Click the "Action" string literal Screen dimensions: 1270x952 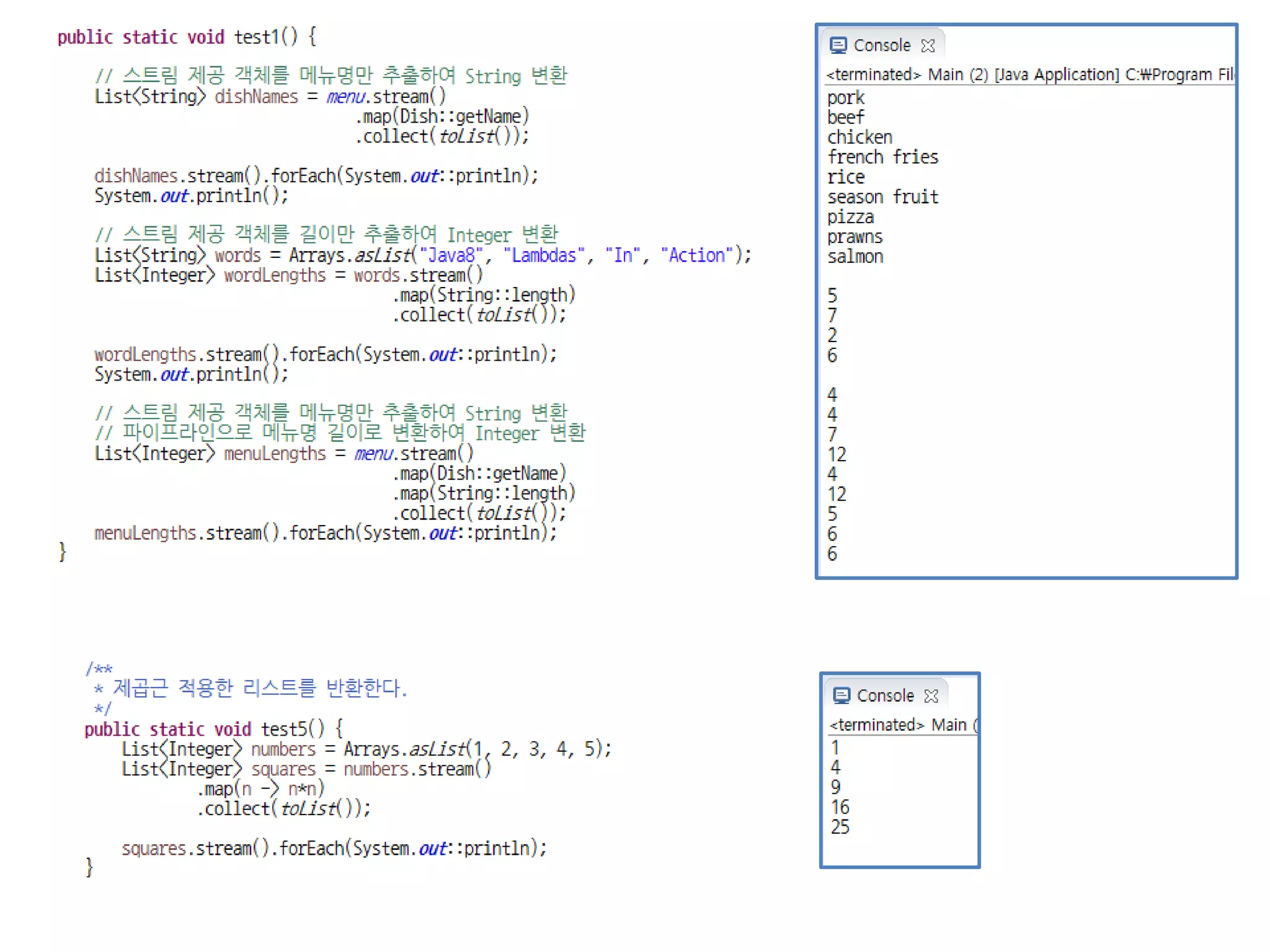(697, 255)
